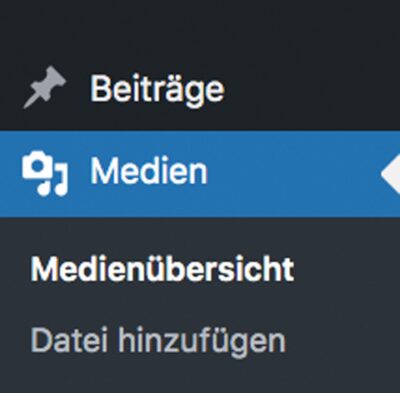Open the media library overview link

point(162,269)
